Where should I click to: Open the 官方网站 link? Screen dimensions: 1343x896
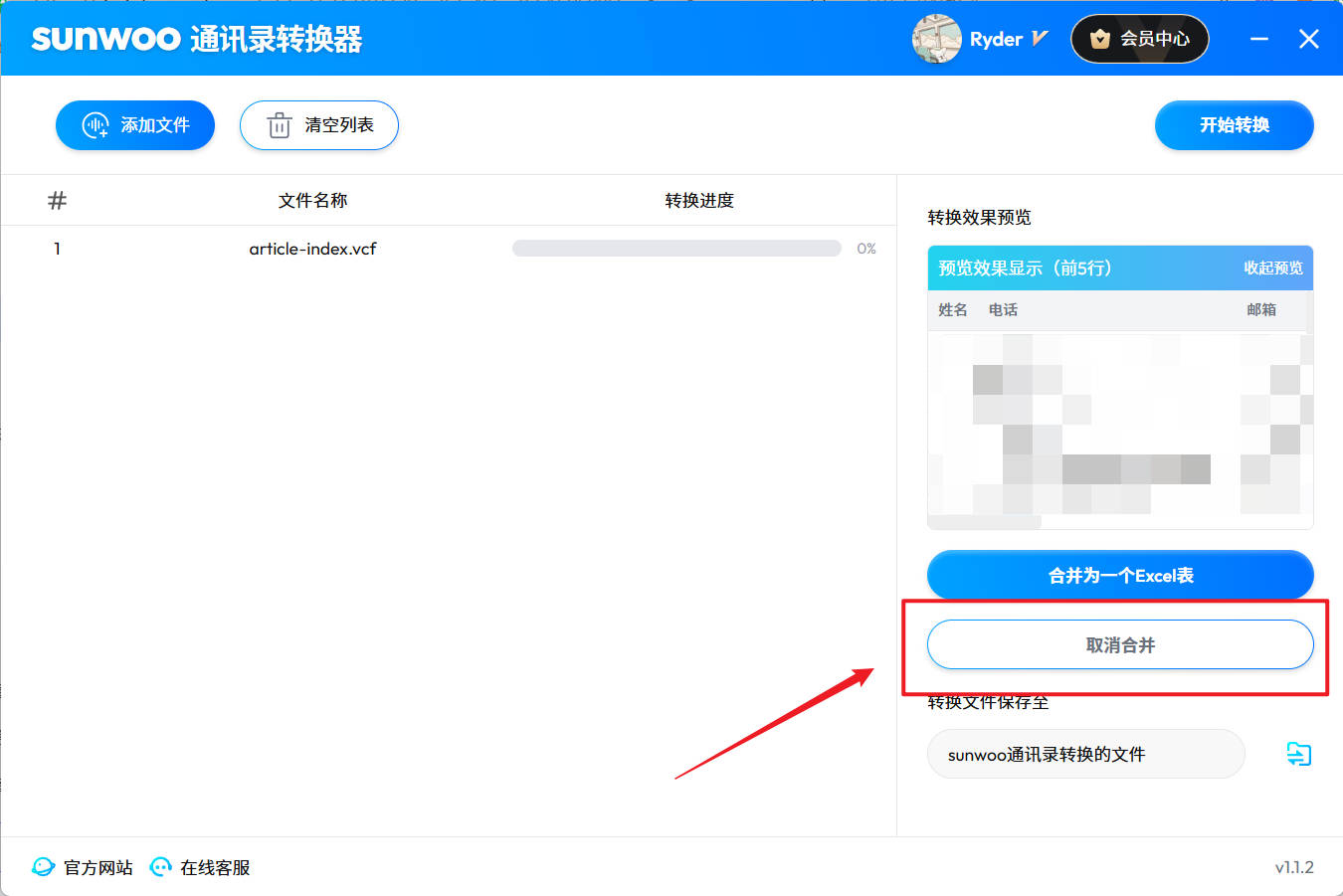[83, 867]
